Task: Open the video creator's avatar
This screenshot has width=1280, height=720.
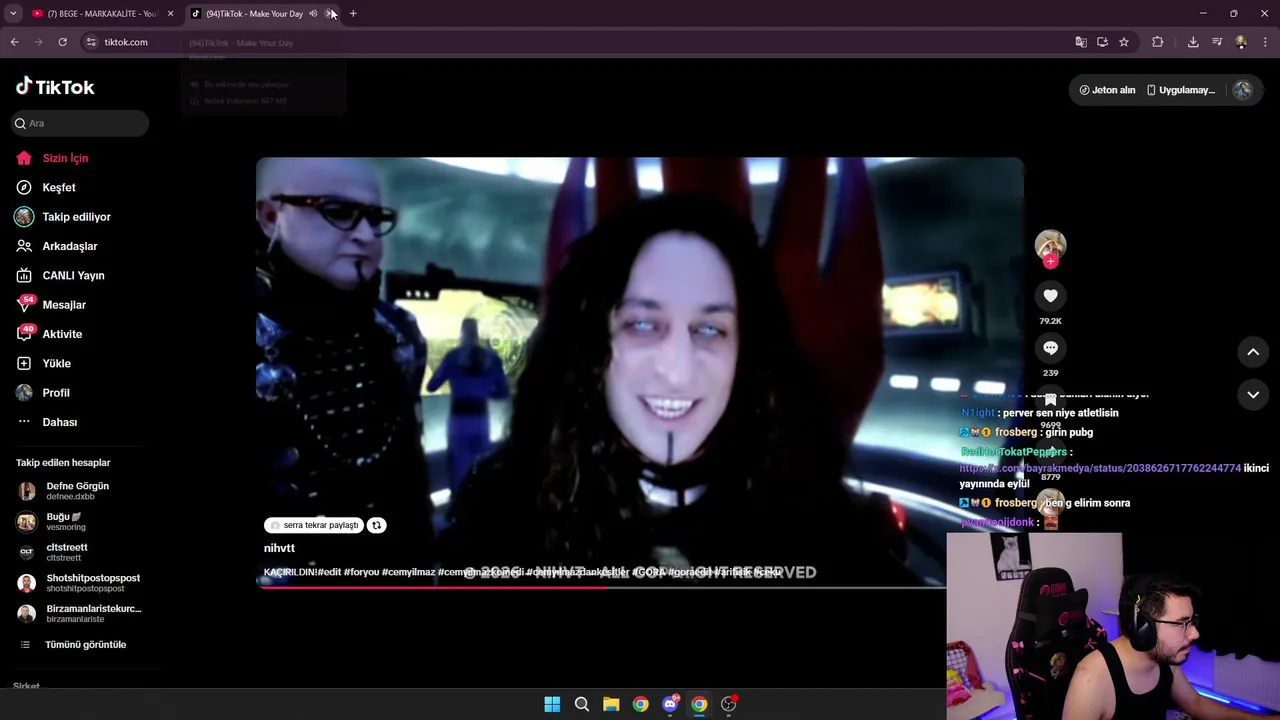Action: click(x=1050, y=245)
